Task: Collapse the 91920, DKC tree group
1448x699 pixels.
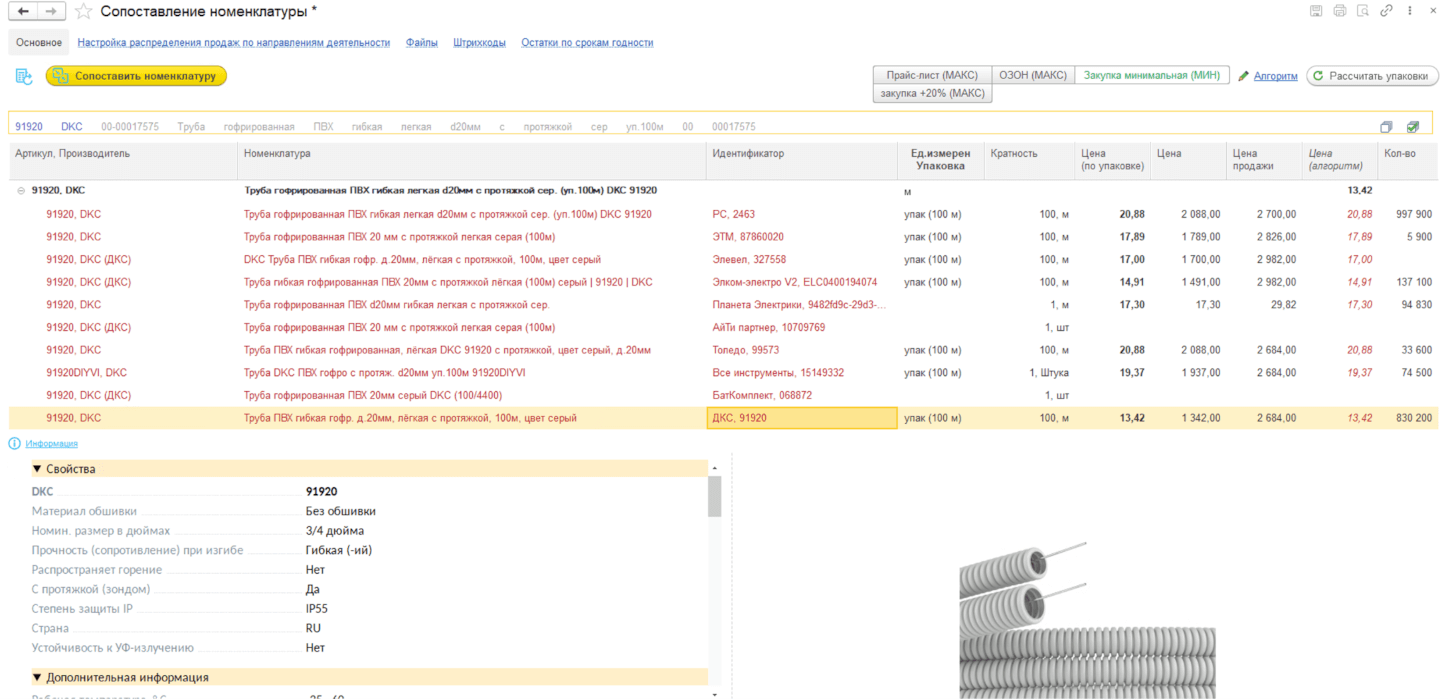Action: tap(21, 190)
